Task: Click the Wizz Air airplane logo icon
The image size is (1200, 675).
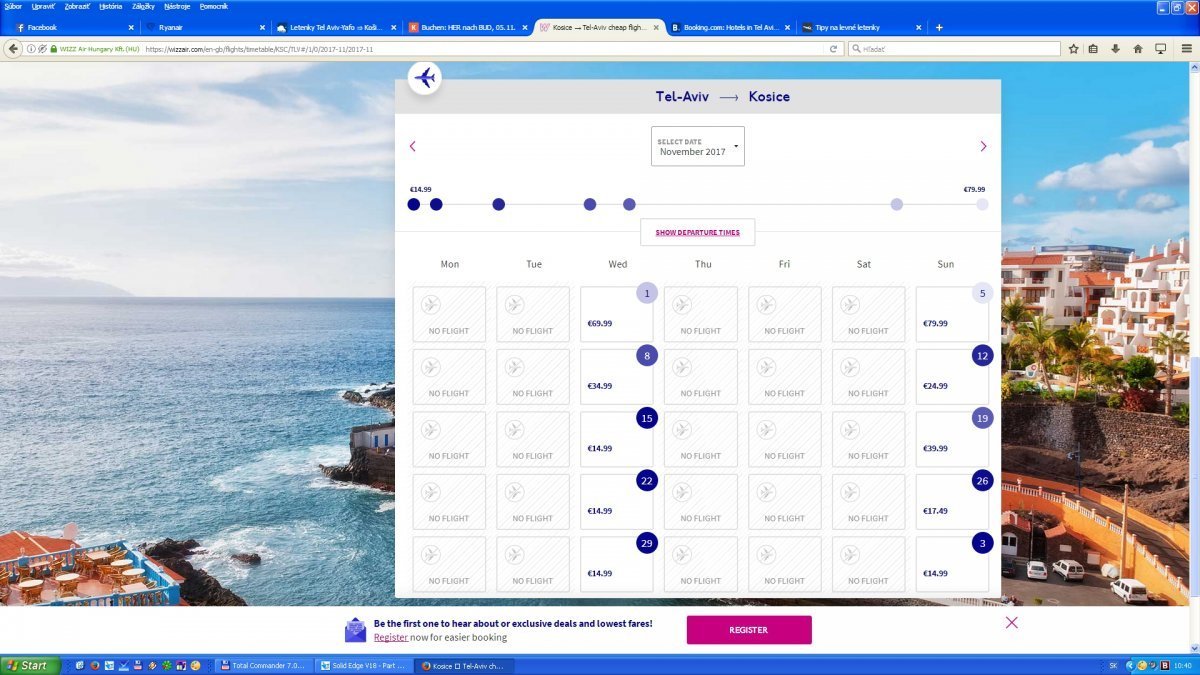Action: (x=425, y=78)
